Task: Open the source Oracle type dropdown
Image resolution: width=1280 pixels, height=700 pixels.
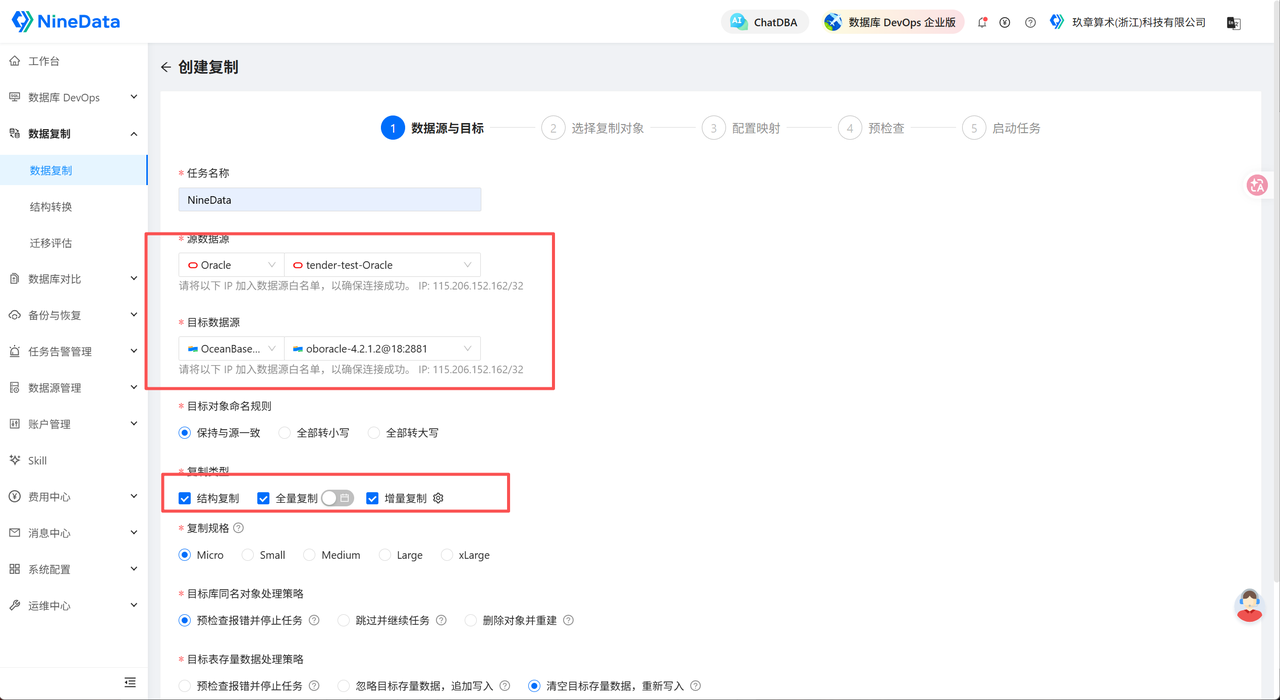Action: tap(231, 265)
